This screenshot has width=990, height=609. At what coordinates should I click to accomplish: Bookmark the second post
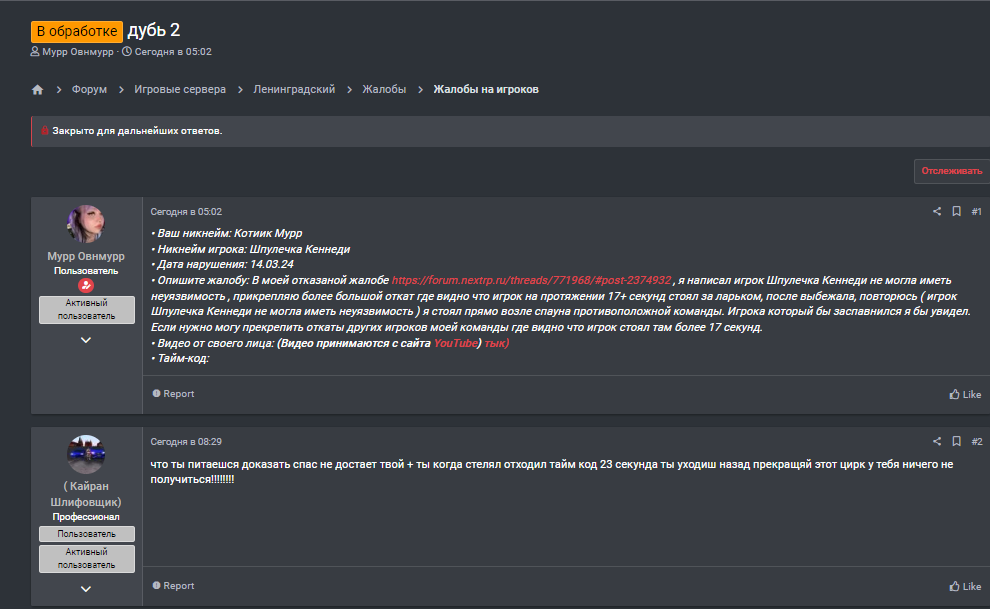click(956, 441)
